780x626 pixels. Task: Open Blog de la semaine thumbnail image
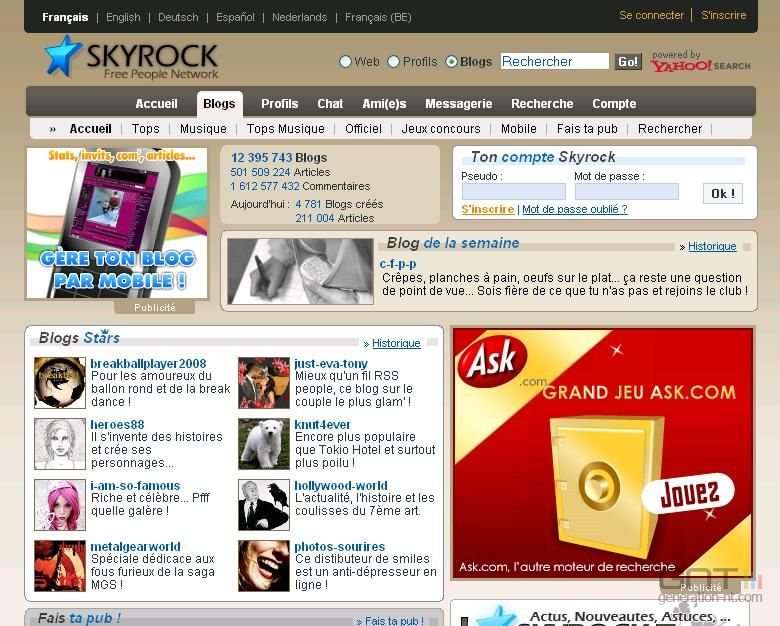[300, 271]
